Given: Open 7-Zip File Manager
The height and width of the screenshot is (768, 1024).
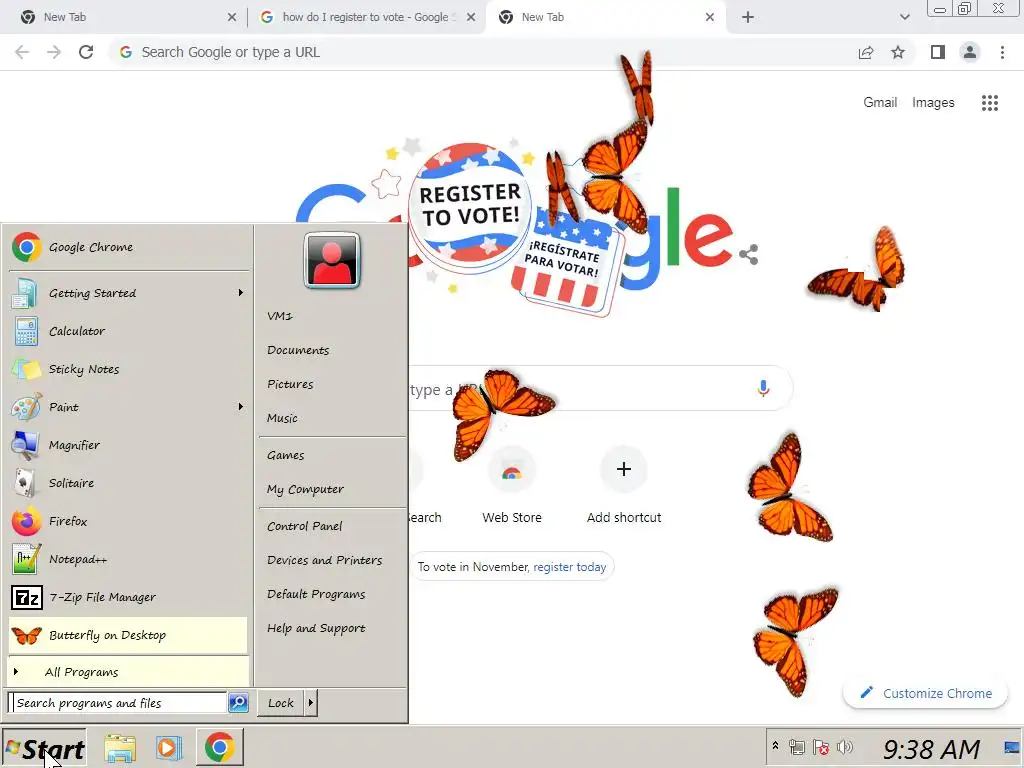Looking at the screenshot, I should pos(129,597).
